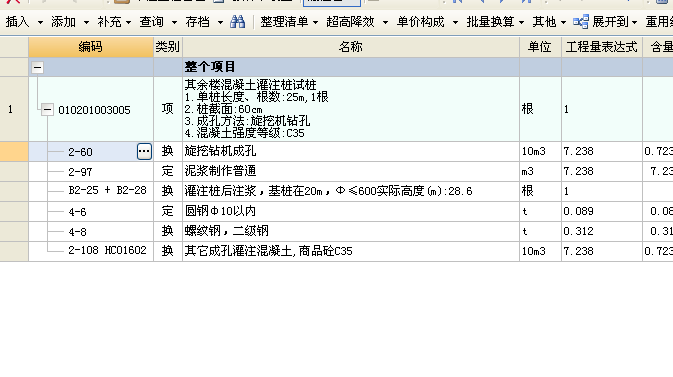The width and height of the screenshot is (673, 377).
Task: Click the 展开到 tree icon
Action: pyautogui.click(x=581, y=21)
